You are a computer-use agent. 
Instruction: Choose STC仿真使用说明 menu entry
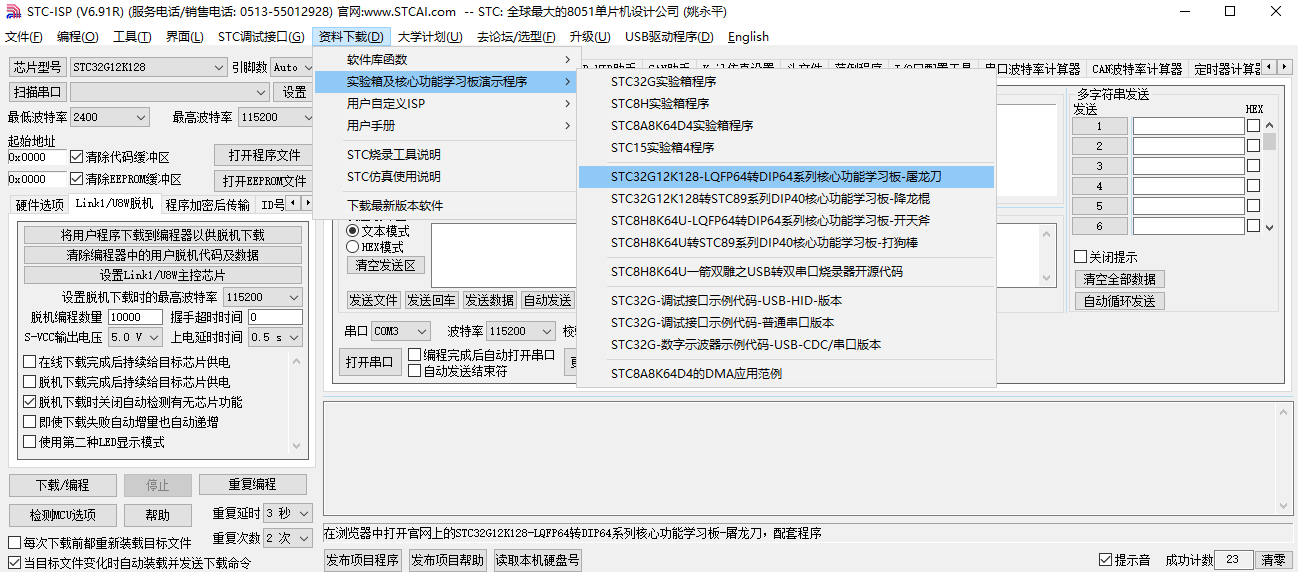pyautogui.click(x=445, y=177)
